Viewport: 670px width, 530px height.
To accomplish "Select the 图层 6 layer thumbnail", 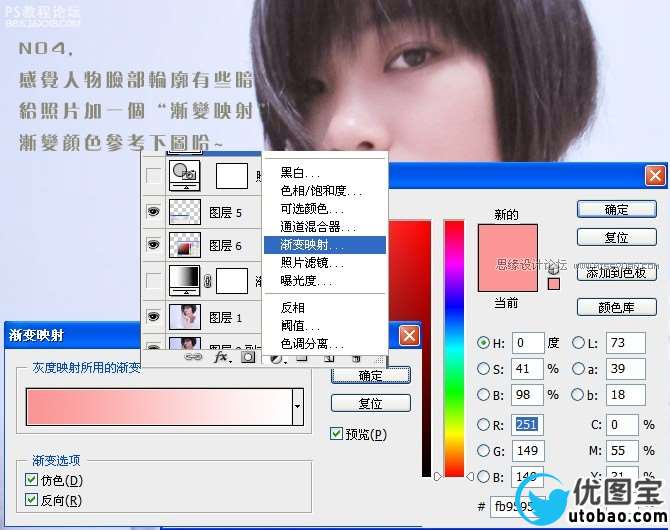I will (185, 245).
